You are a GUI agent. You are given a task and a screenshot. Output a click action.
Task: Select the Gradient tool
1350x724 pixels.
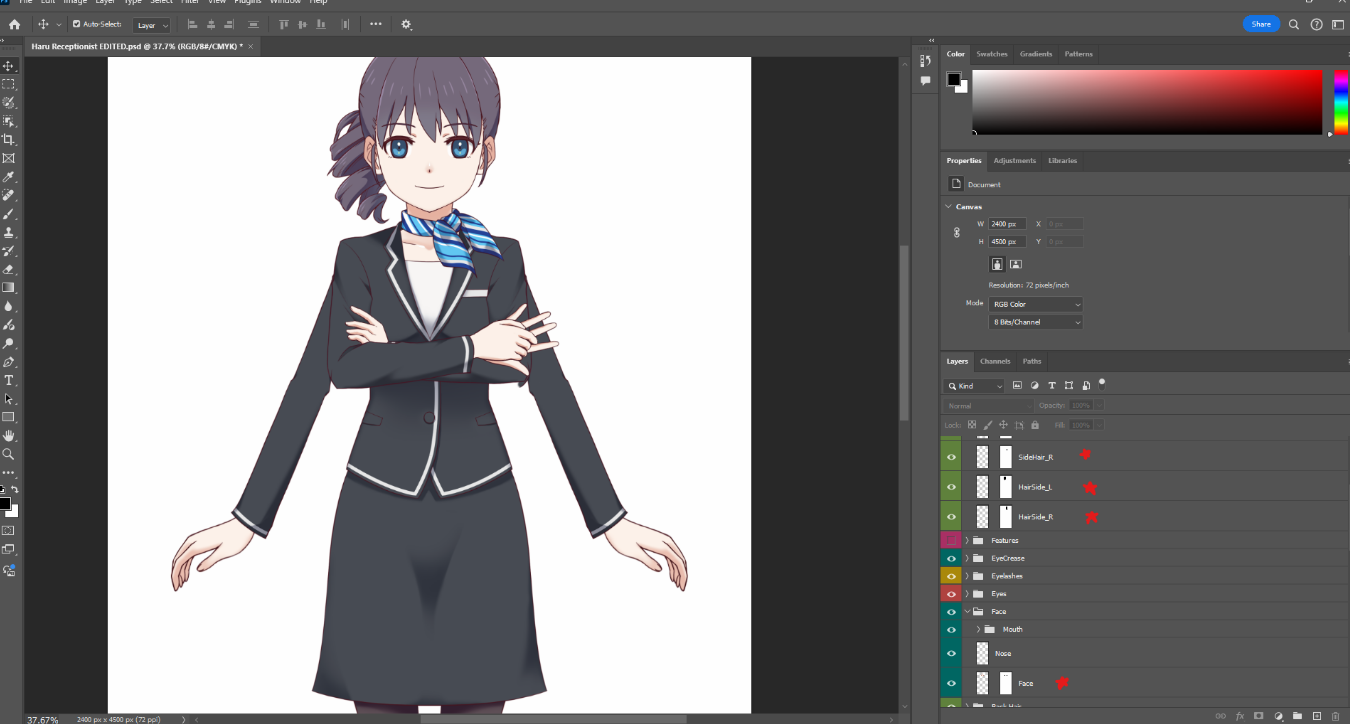(9, 287)
